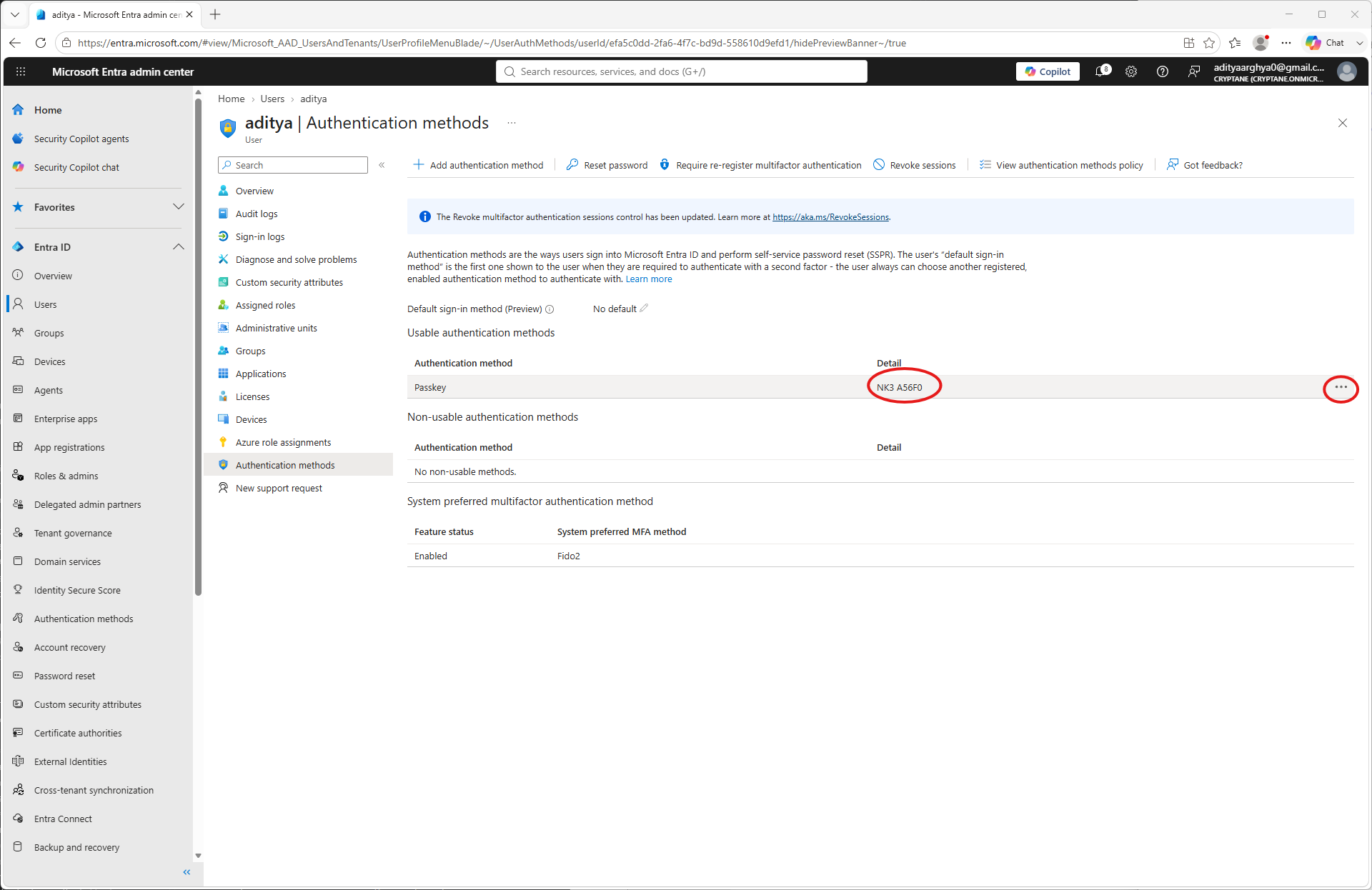The width and height of the screenshot is (1372, 890).
Task: Open the blade's more options ellipsis near title
Action: [x=512, y=123]
